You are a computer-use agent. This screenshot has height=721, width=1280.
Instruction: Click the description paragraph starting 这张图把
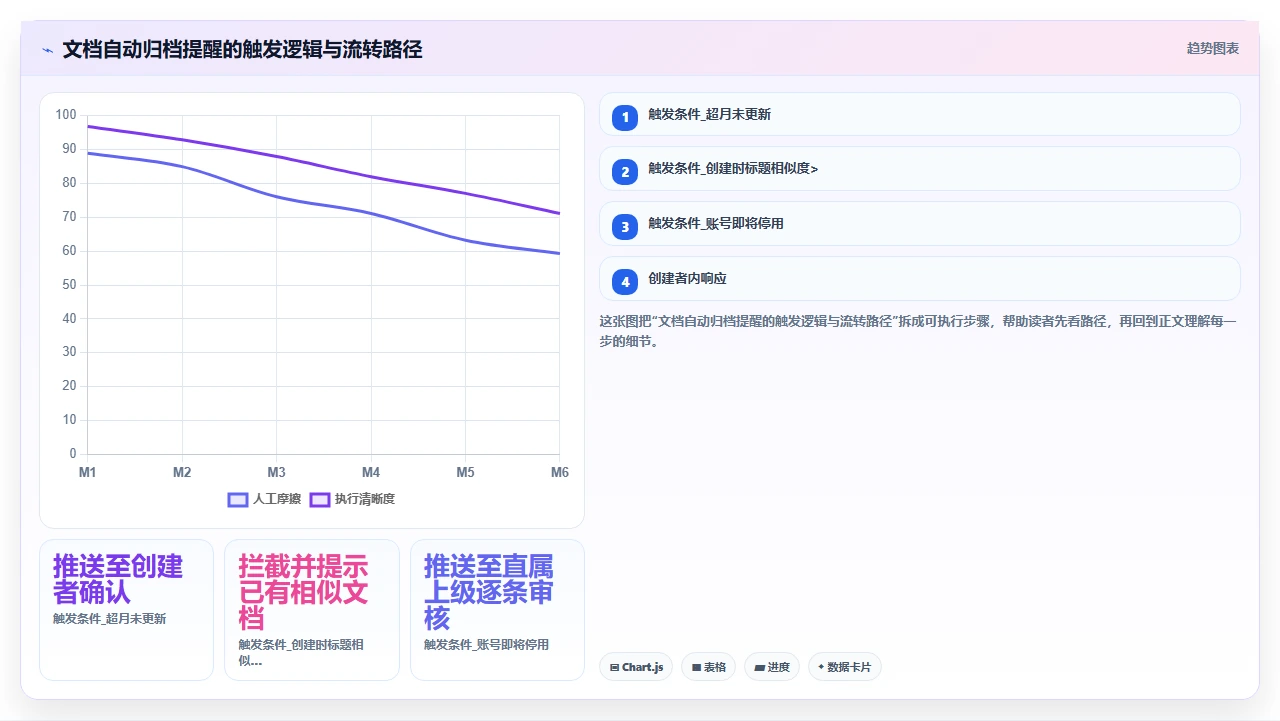919,331
